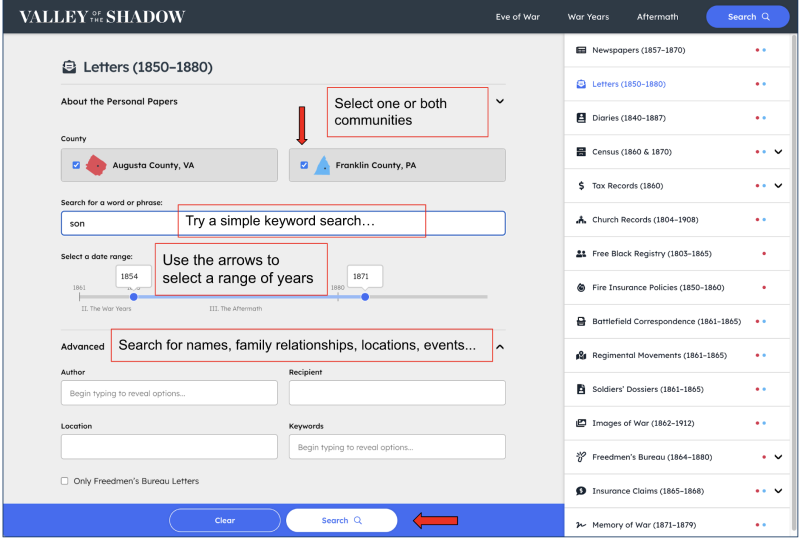Click the Free Black Registry people icon

tap(581, 254)
